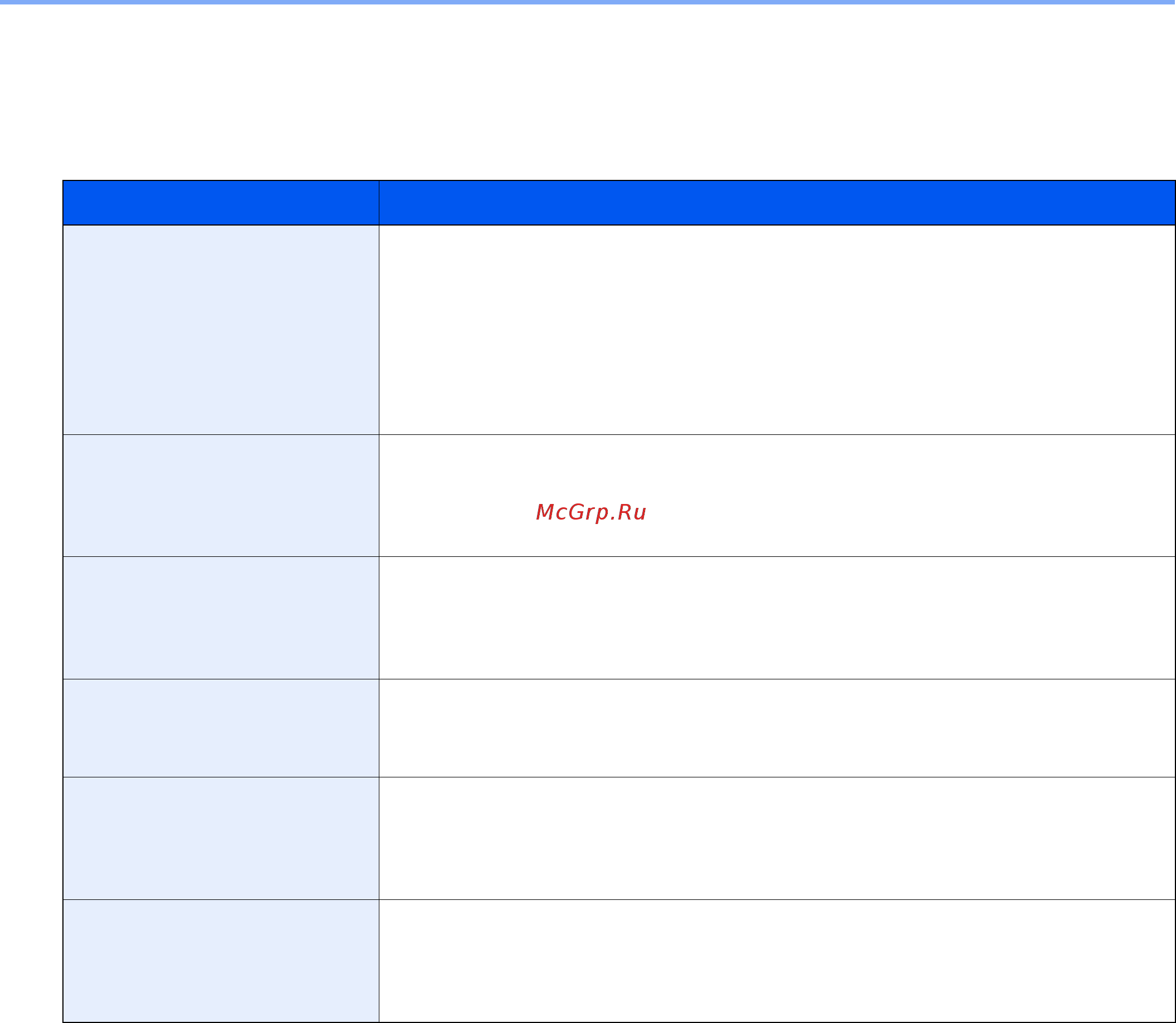Click the tall first-row light blue cell
1176x1023 pixels.
click(x=221, y=330)
